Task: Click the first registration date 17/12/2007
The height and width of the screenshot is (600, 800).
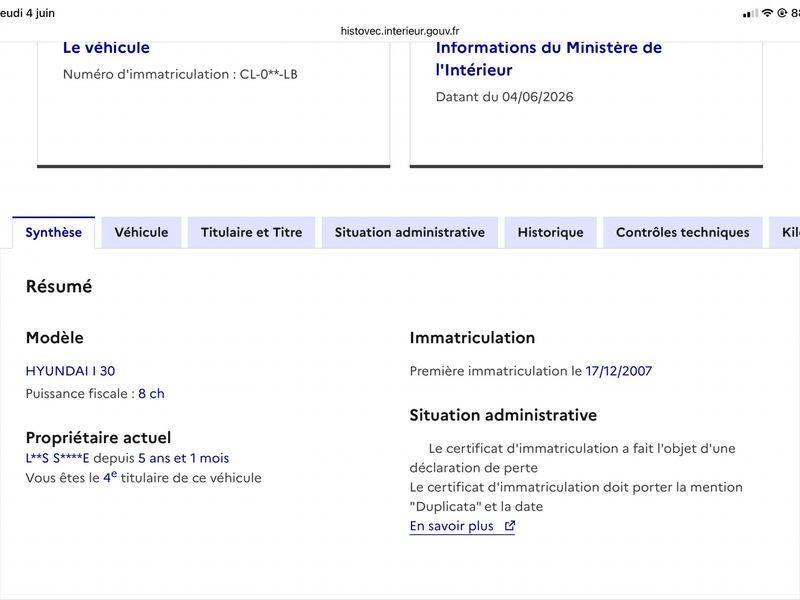Action: pos(618,371)
